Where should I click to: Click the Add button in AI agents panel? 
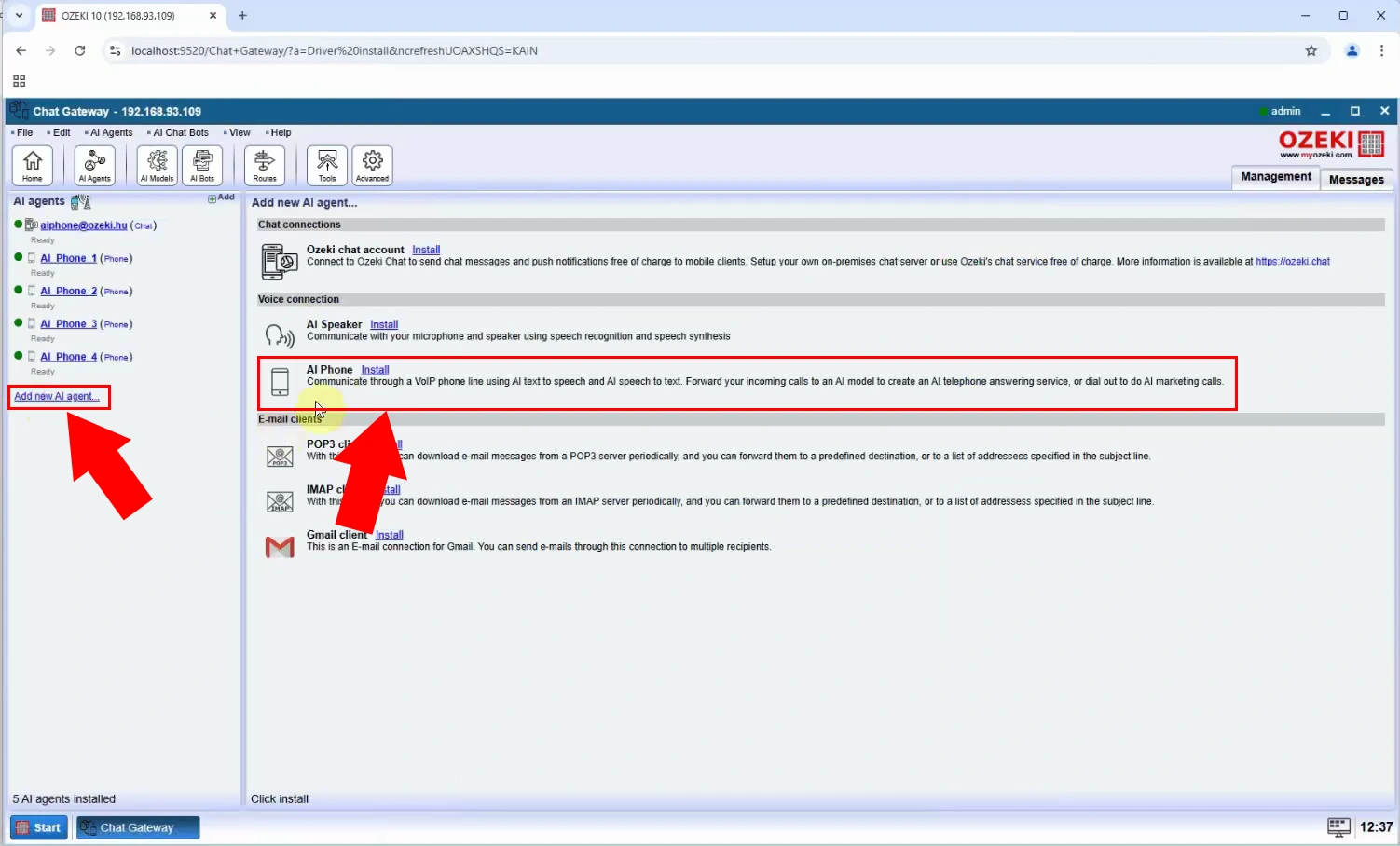[222, 198]
